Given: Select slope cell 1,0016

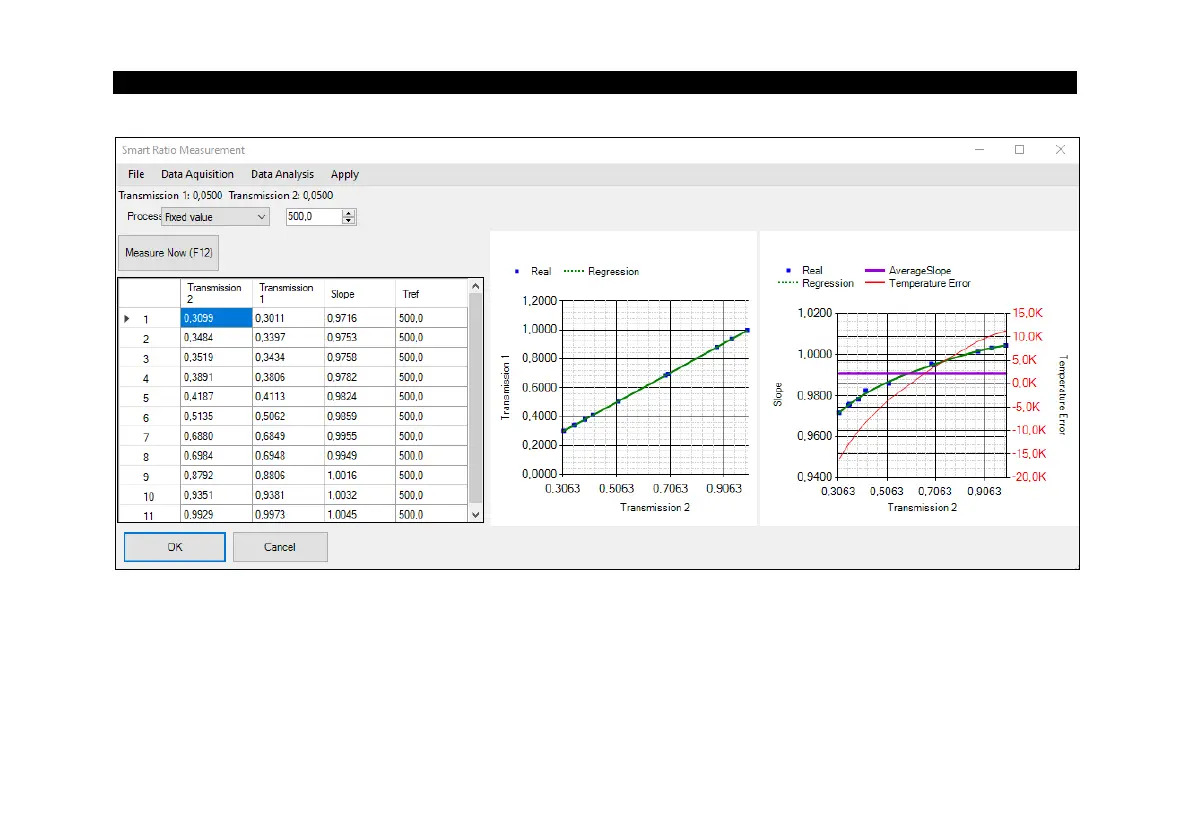Looking at the screenshot, I should (359, 475).
